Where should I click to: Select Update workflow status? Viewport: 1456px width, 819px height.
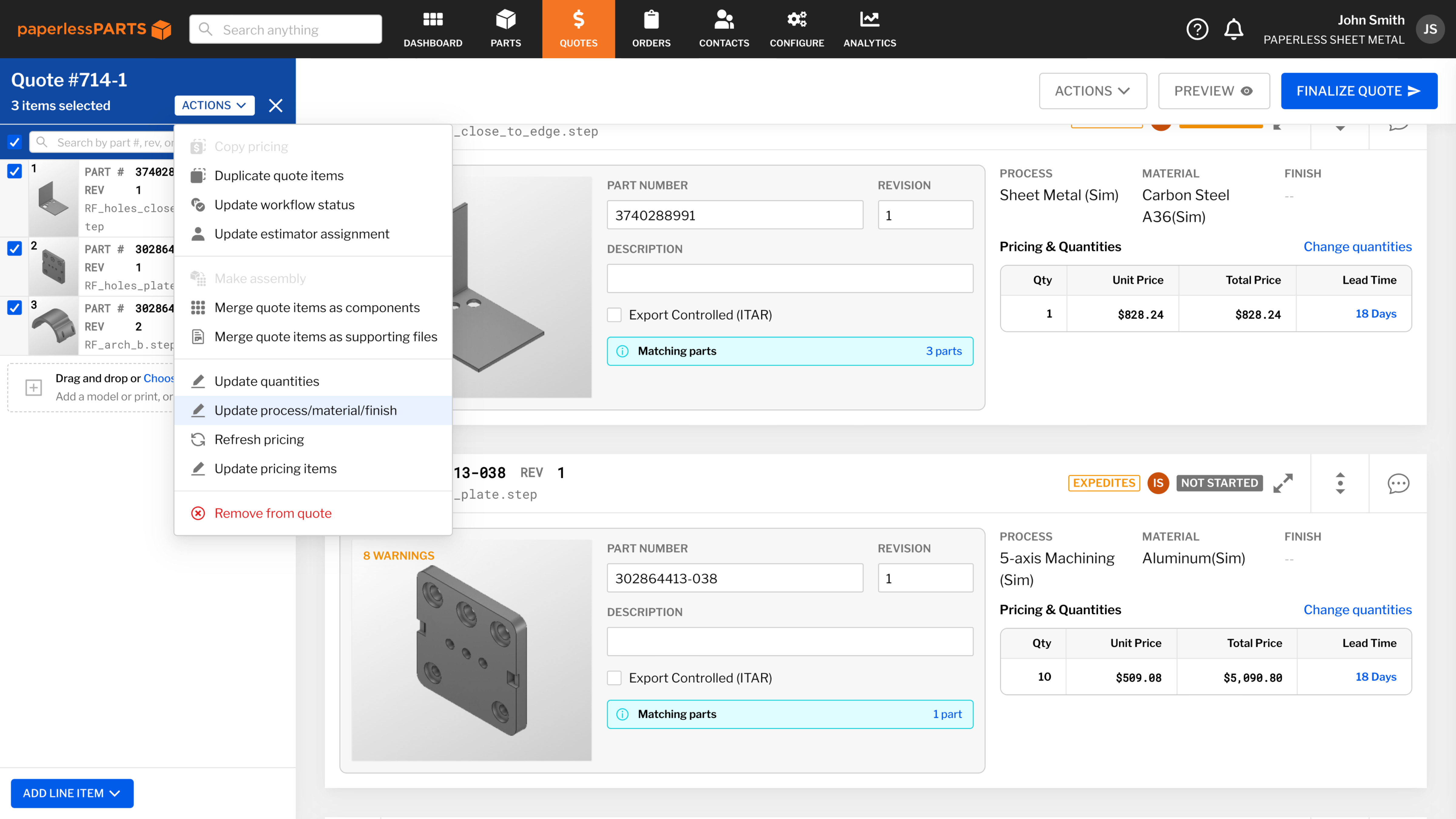point(312,205)
